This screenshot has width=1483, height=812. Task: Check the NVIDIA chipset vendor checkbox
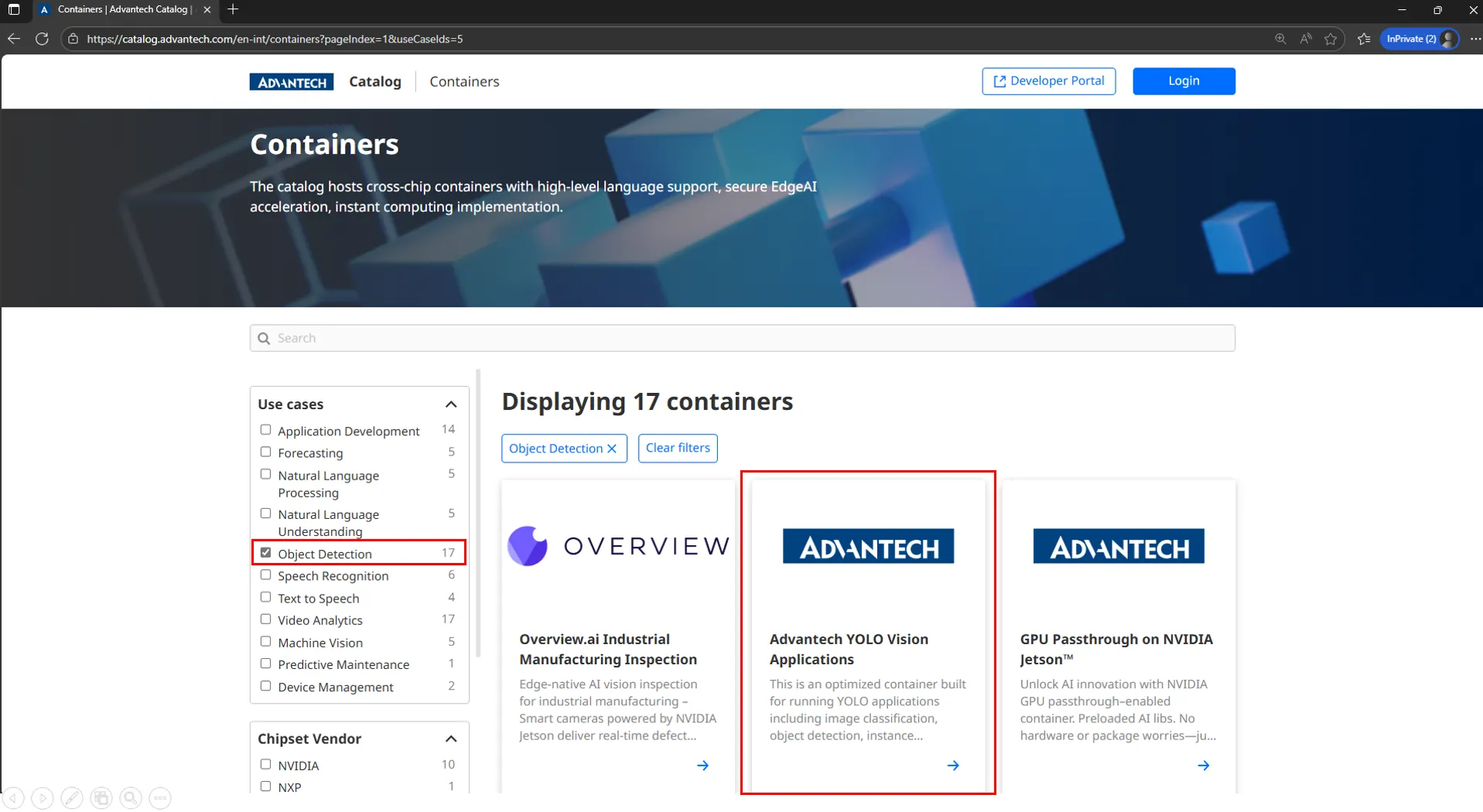265,765
